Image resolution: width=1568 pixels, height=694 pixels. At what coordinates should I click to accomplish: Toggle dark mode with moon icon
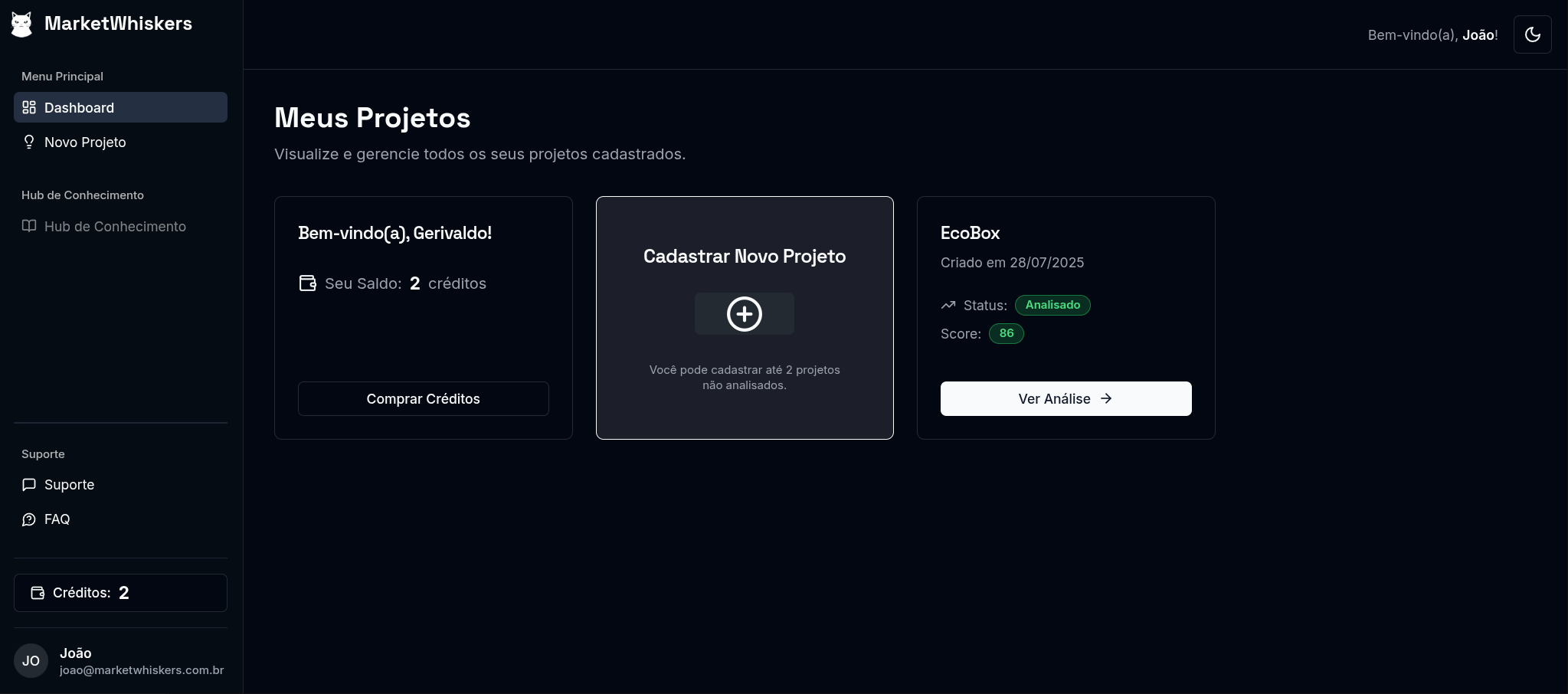click(1532, 34)
